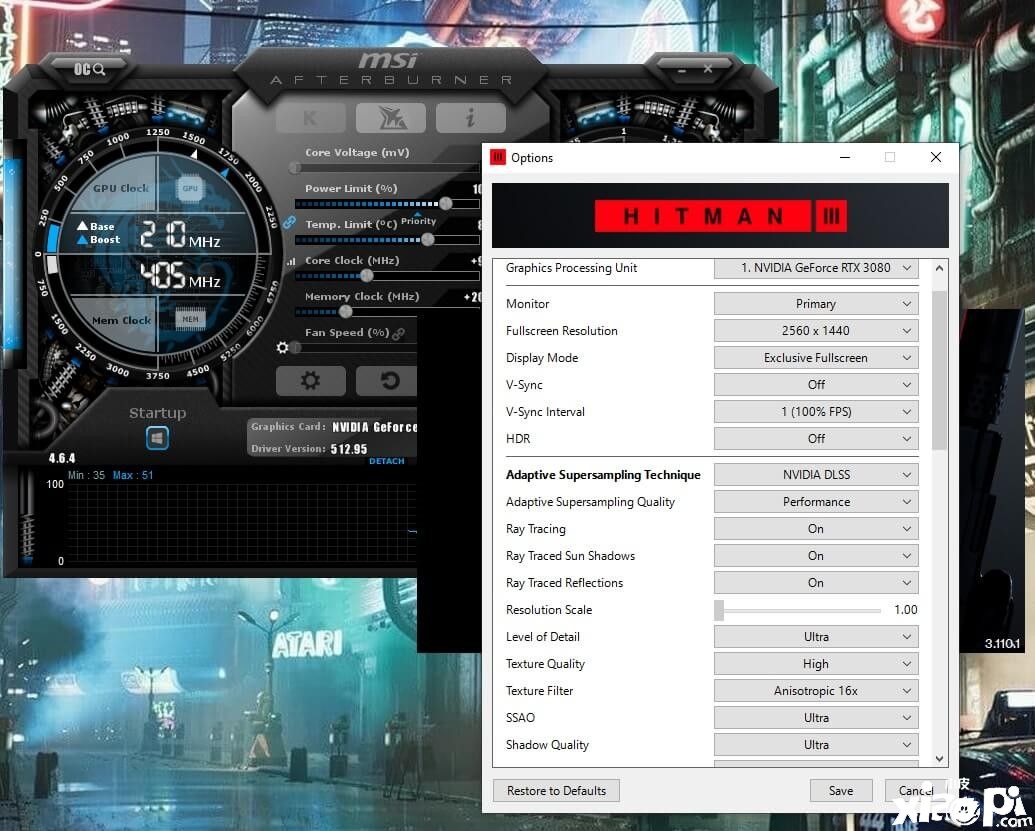Adjust the Core Voltage slider handle
1035x831 pixels.
pyautogui.click(x=295, y=168)
